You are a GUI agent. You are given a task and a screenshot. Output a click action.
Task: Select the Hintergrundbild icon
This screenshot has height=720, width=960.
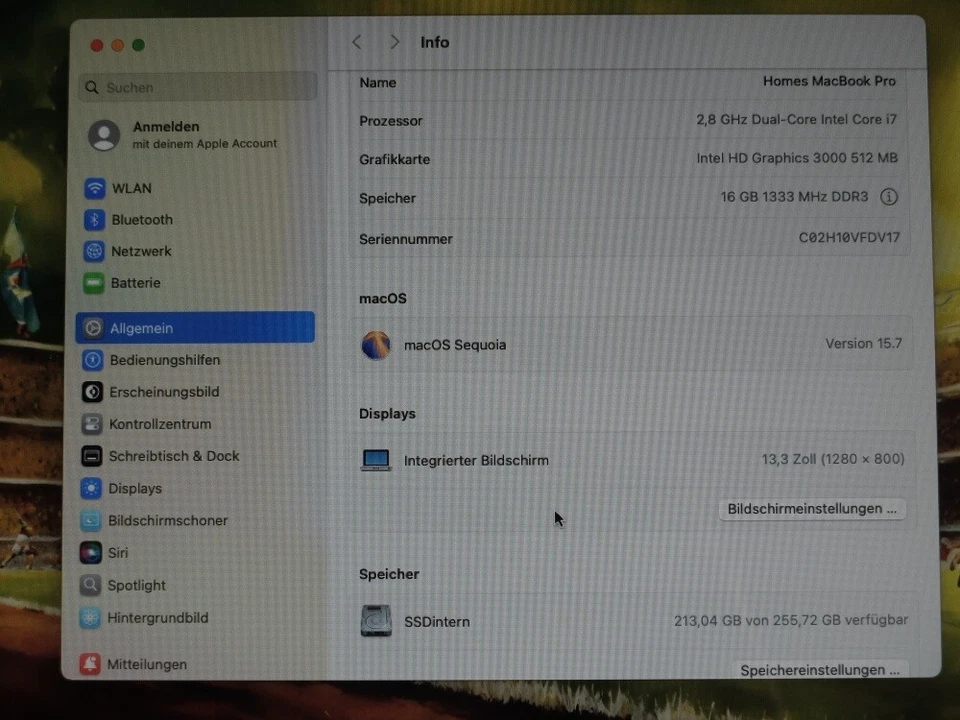pyautogui.click(x=90, y=618)
